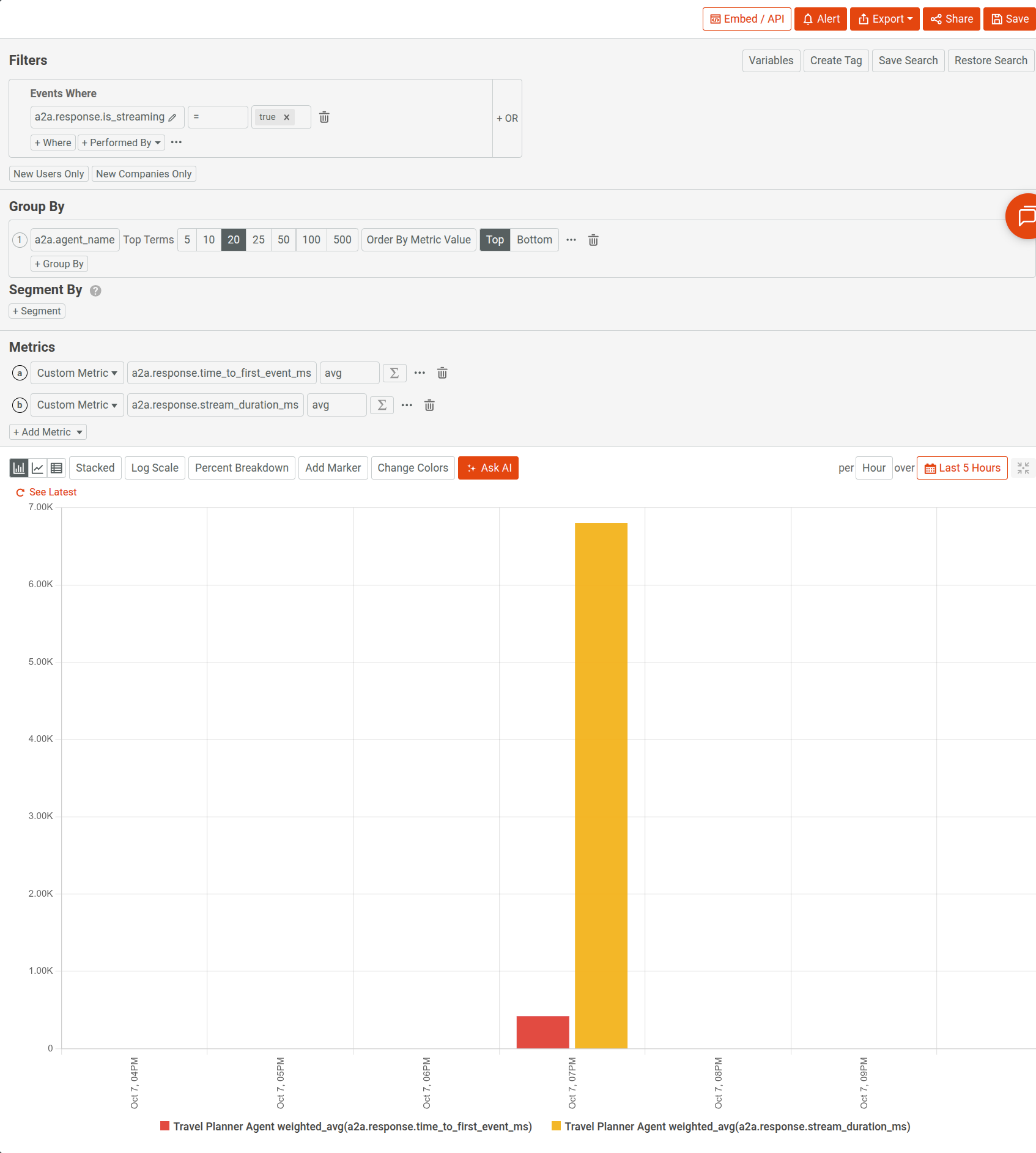Screen dimensions: 1036x1153
Task: Open filter row more options ellipsis
Action: 176,143
